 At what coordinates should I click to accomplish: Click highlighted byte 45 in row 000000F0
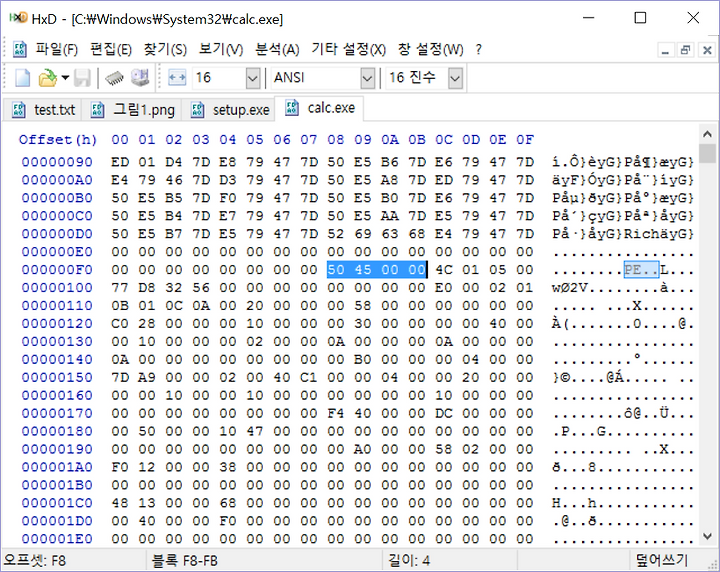pyautogui.click(x=363, y=269)
